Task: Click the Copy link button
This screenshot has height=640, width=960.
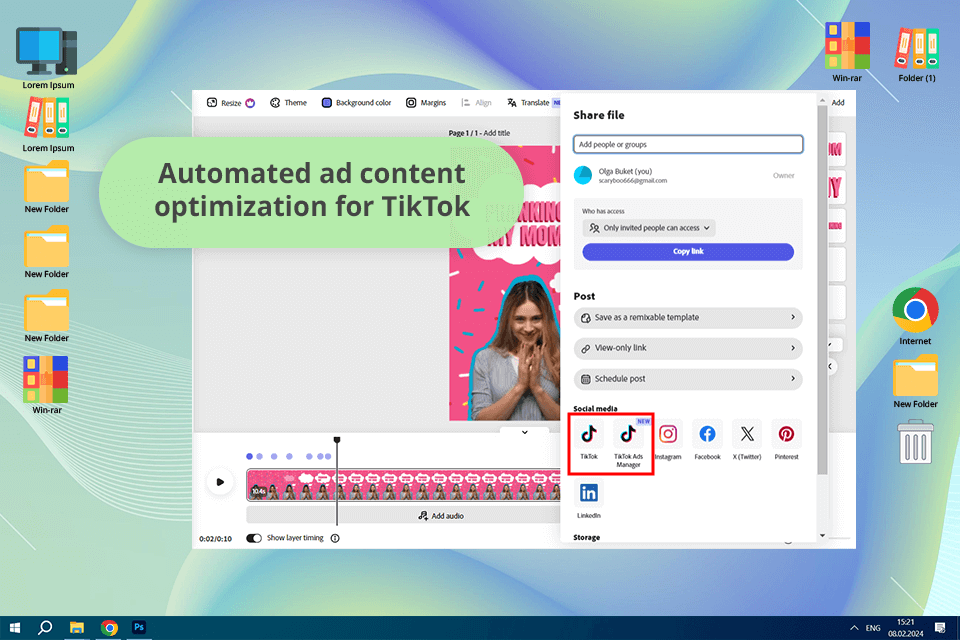Action: click(x=688, y=252)
